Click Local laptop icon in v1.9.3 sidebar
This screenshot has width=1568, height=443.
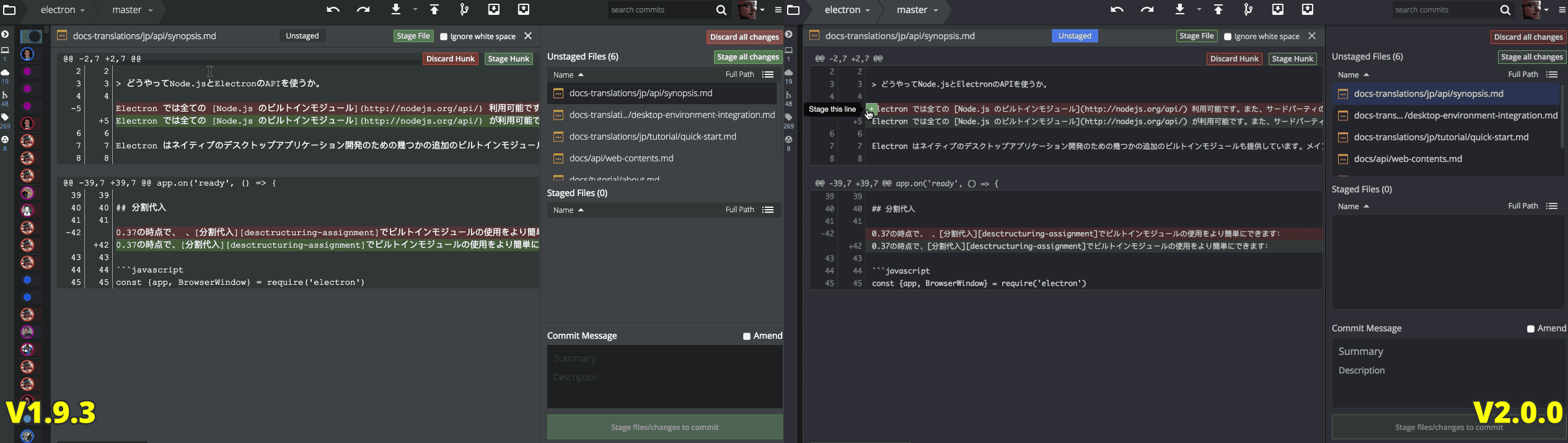click(5, 50)
